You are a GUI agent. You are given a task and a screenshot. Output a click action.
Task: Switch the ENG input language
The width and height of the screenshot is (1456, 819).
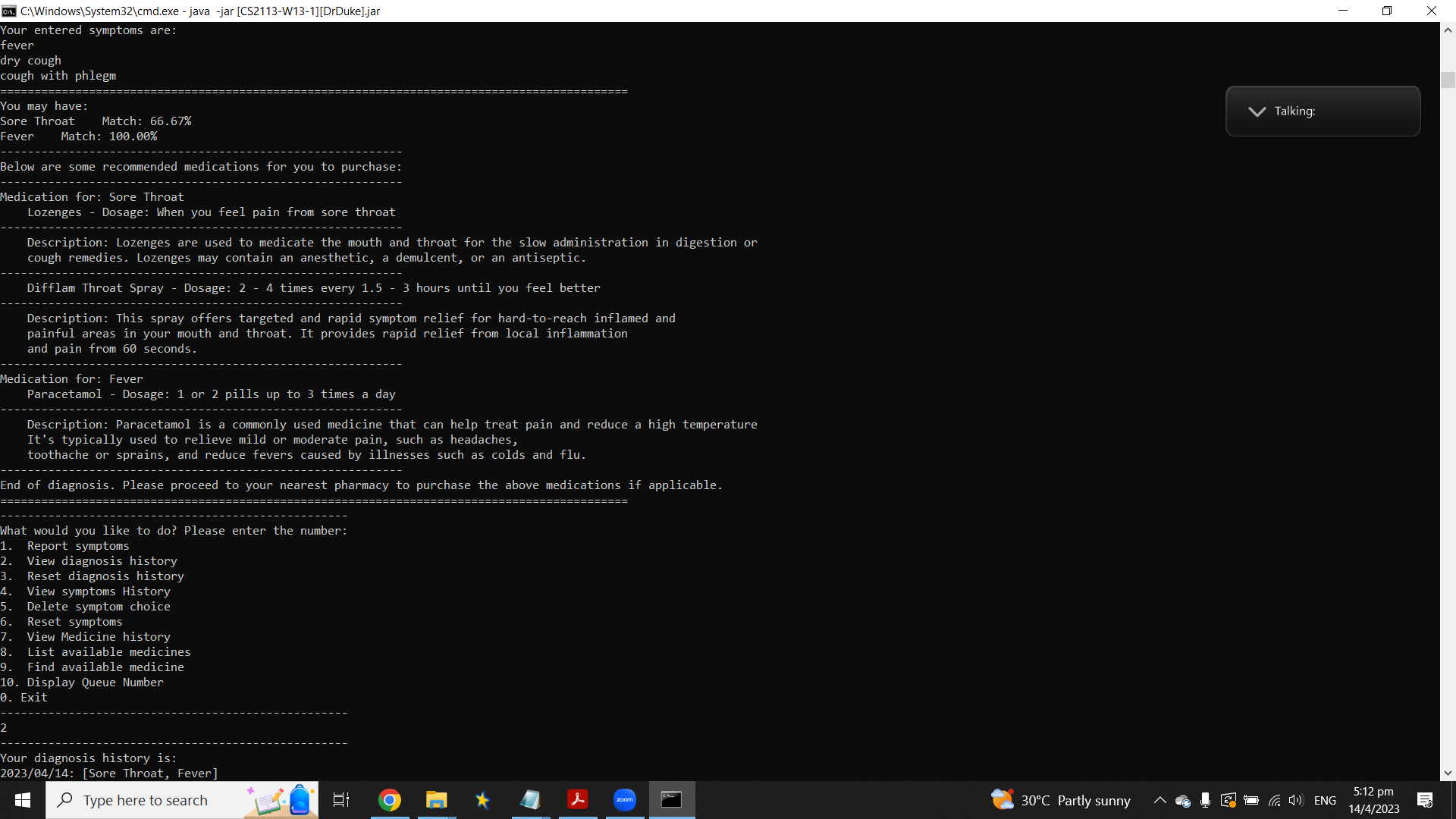(x=1325, y=801)
